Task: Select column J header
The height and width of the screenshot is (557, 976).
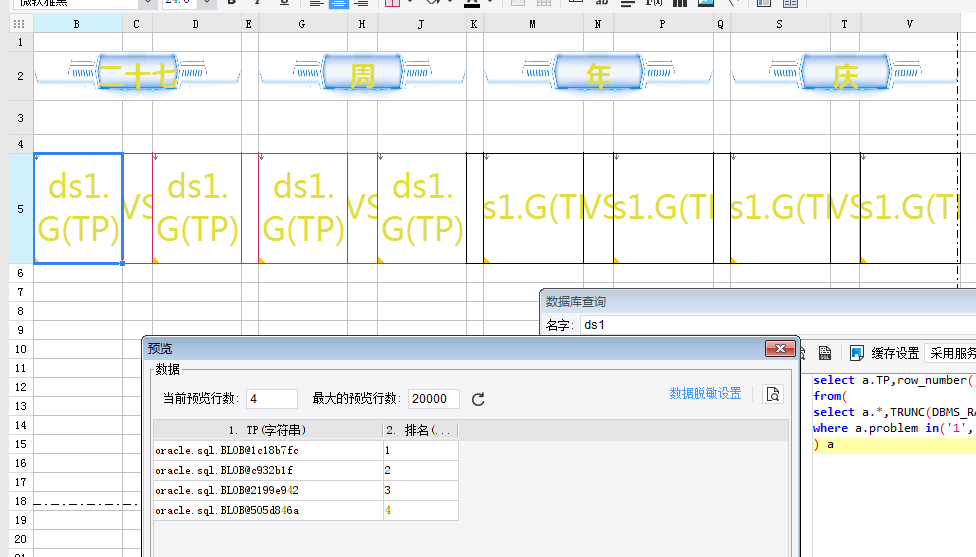Action: coord(421,24)
